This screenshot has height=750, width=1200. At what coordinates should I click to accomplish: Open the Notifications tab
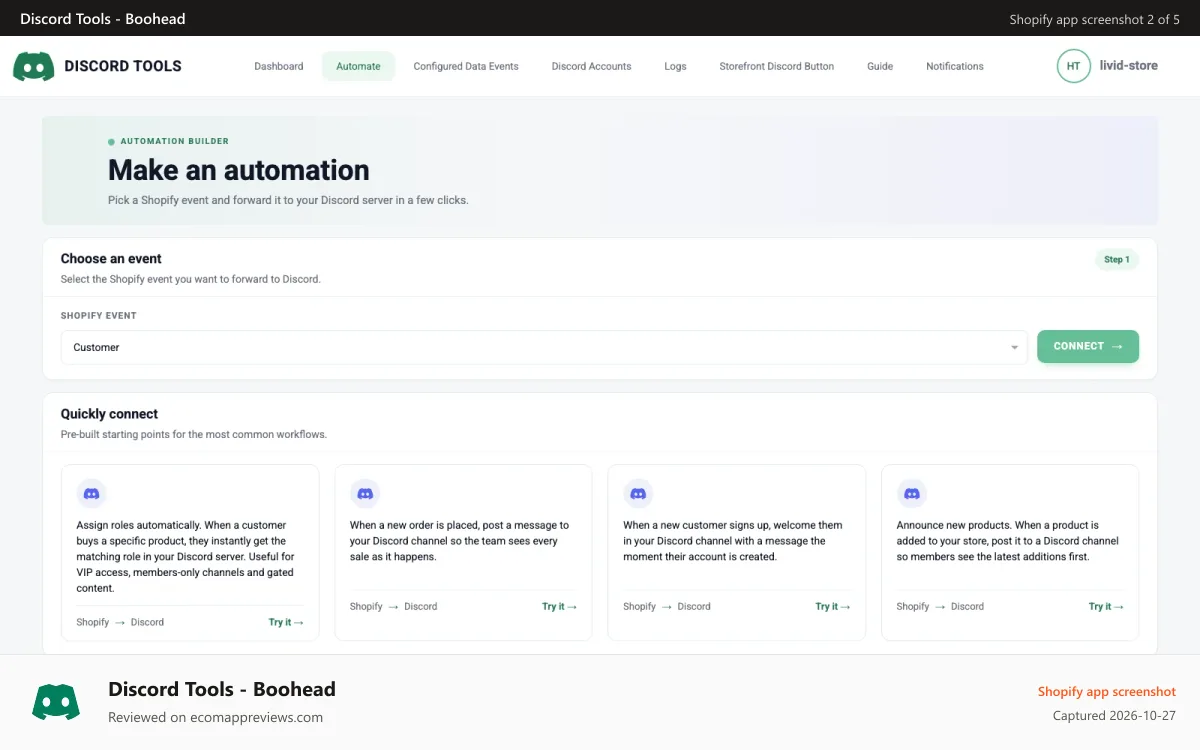(955, 66)
